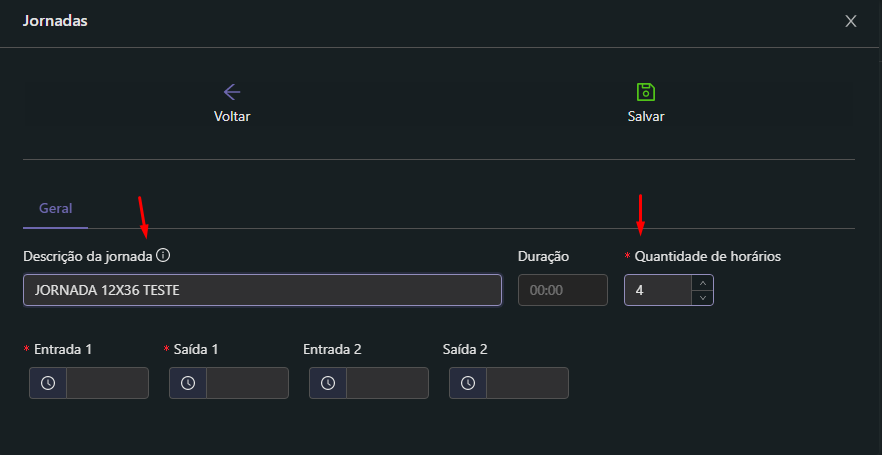Viewport: 882px width, 455px height.
Task: Close the Jornadas dialog
Action: pos(851,21)
